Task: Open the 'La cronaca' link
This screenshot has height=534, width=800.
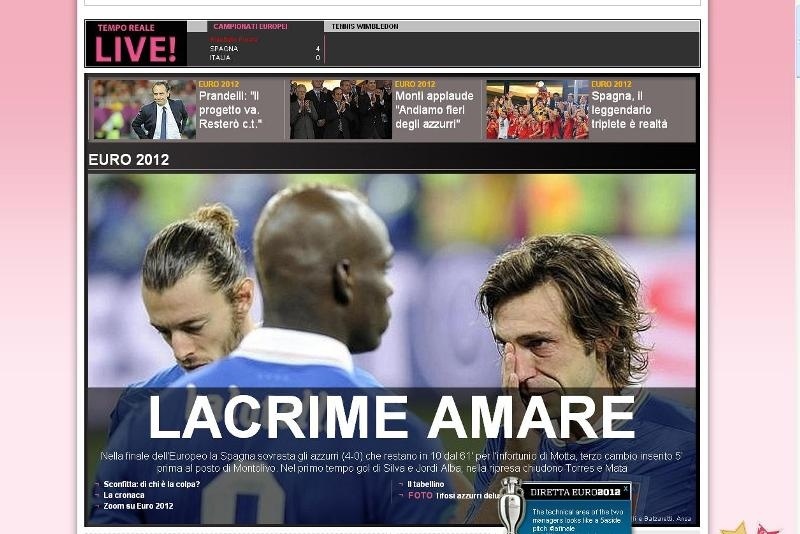Action: coord(123,495)
